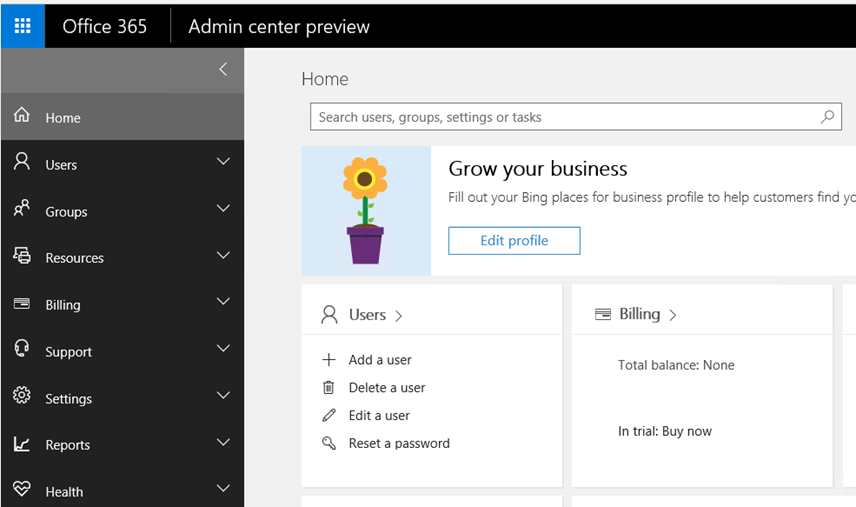Collapse the navigation pane with left chevron
The width and height of the screenshot is (856, 507).
pos(223,69)
